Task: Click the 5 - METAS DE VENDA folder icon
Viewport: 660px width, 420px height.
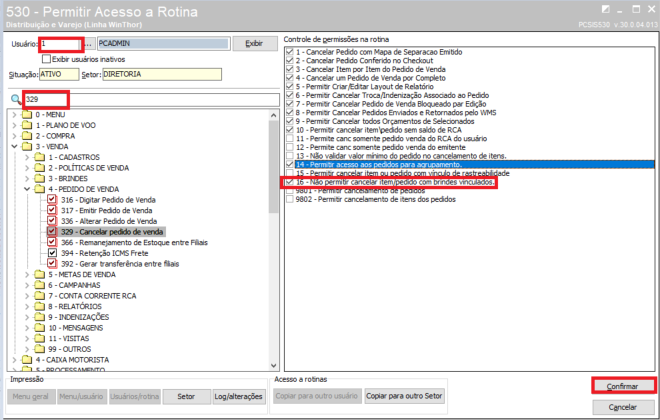Action: 40,274
